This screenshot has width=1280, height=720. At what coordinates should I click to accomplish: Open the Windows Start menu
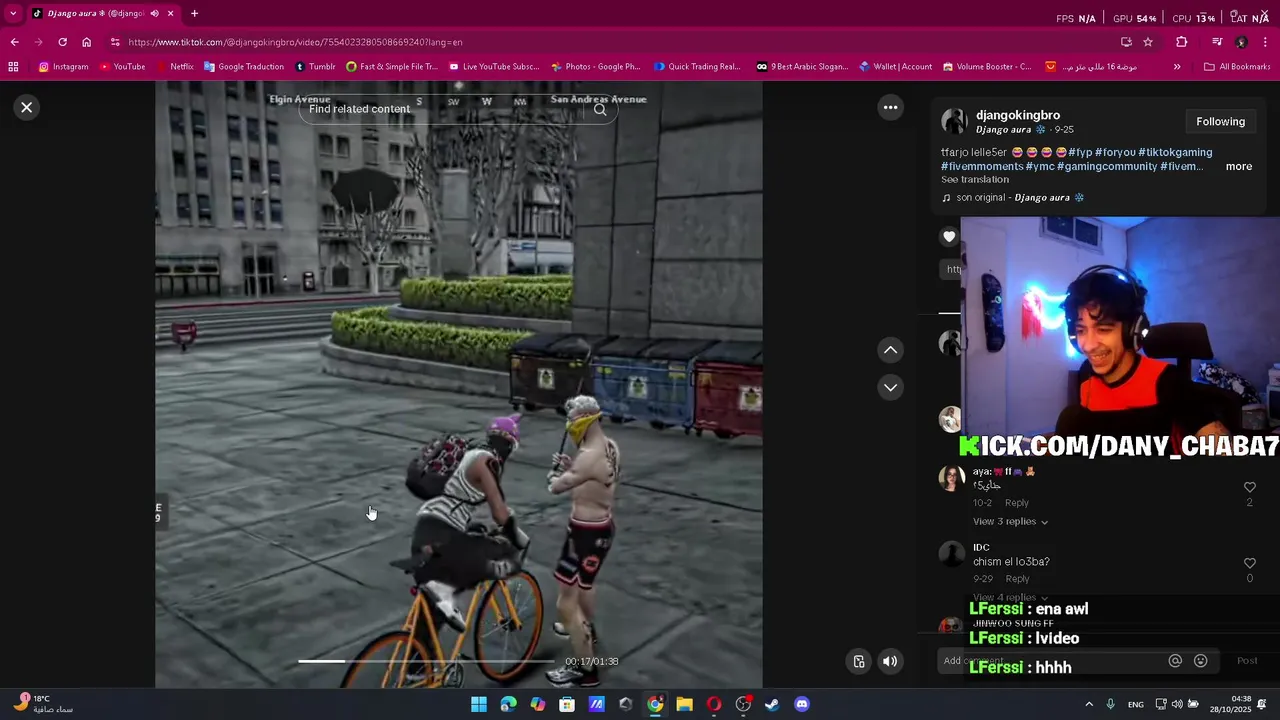(x=479, y=704)
